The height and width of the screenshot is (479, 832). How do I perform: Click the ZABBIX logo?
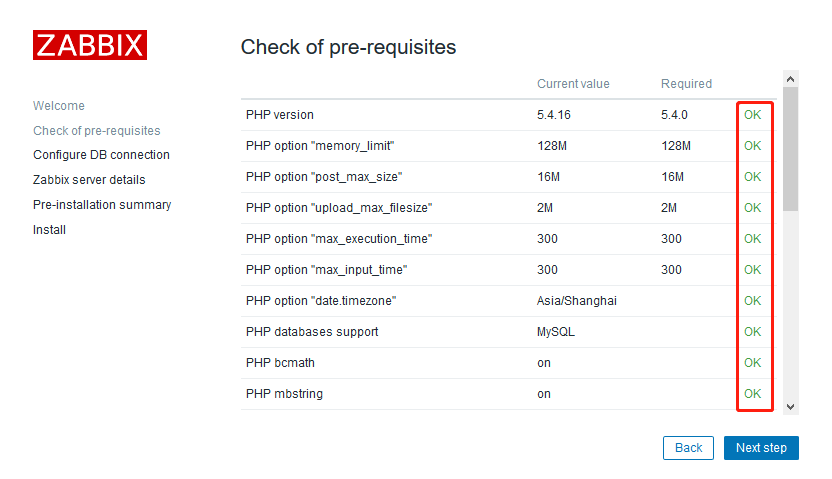(90, 45)
